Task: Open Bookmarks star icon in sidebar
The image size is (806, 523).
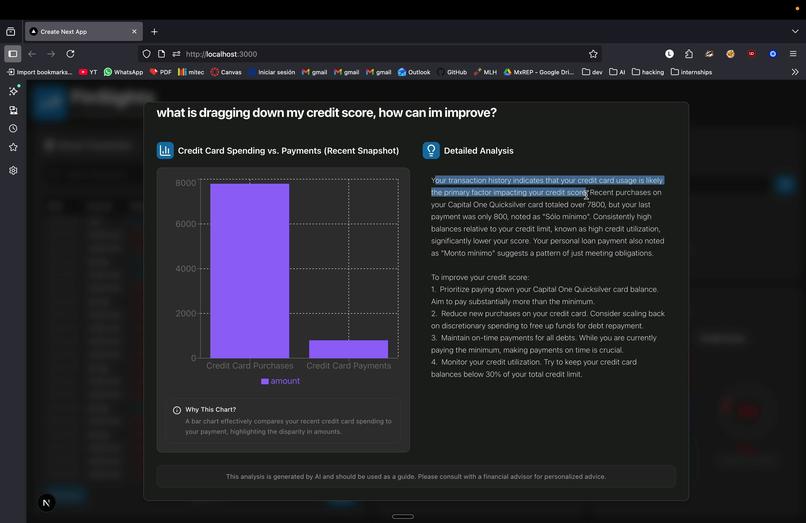Action: (13, 147)
